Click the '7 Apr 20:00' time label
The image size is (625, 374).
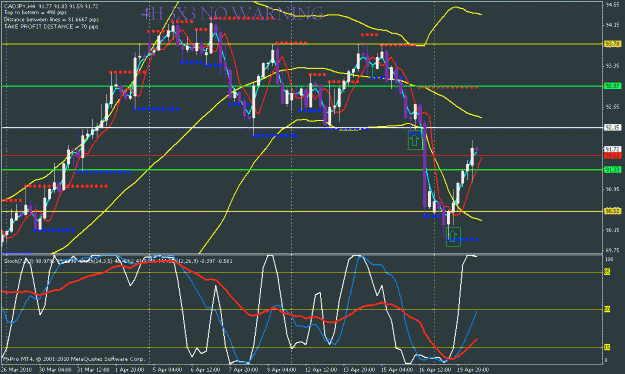[243, 370]
